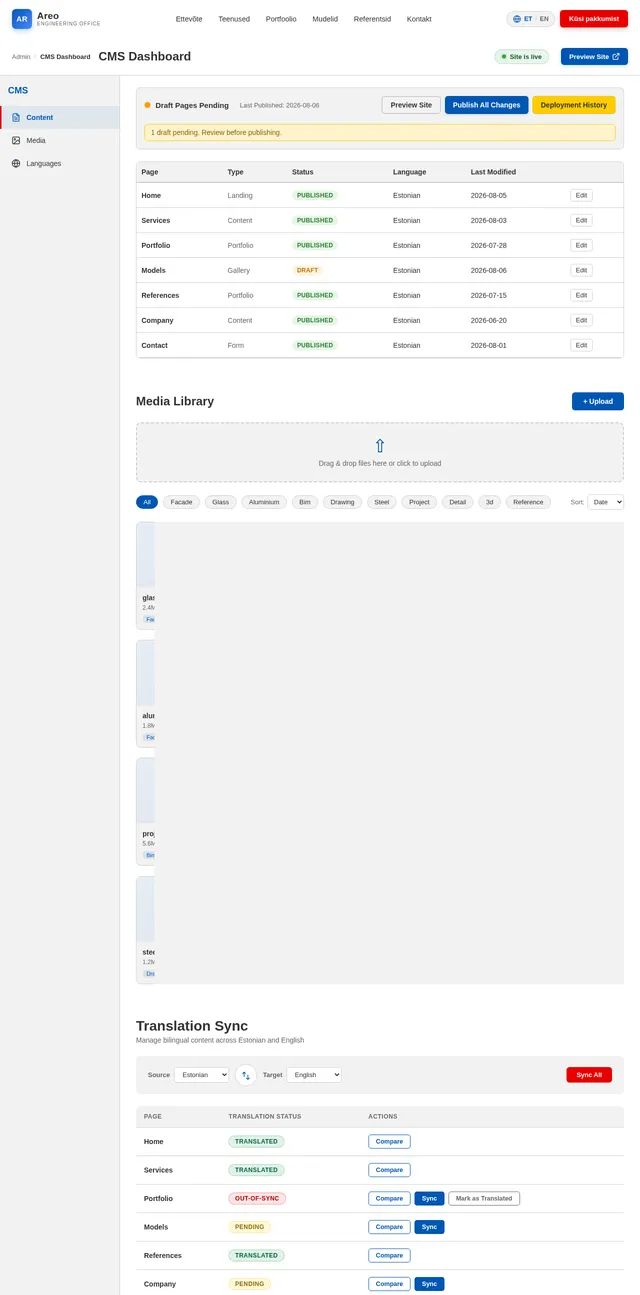This screenshot has width=640, height=1295.
Task: Open Deployment History
Action: coord(574,105)
